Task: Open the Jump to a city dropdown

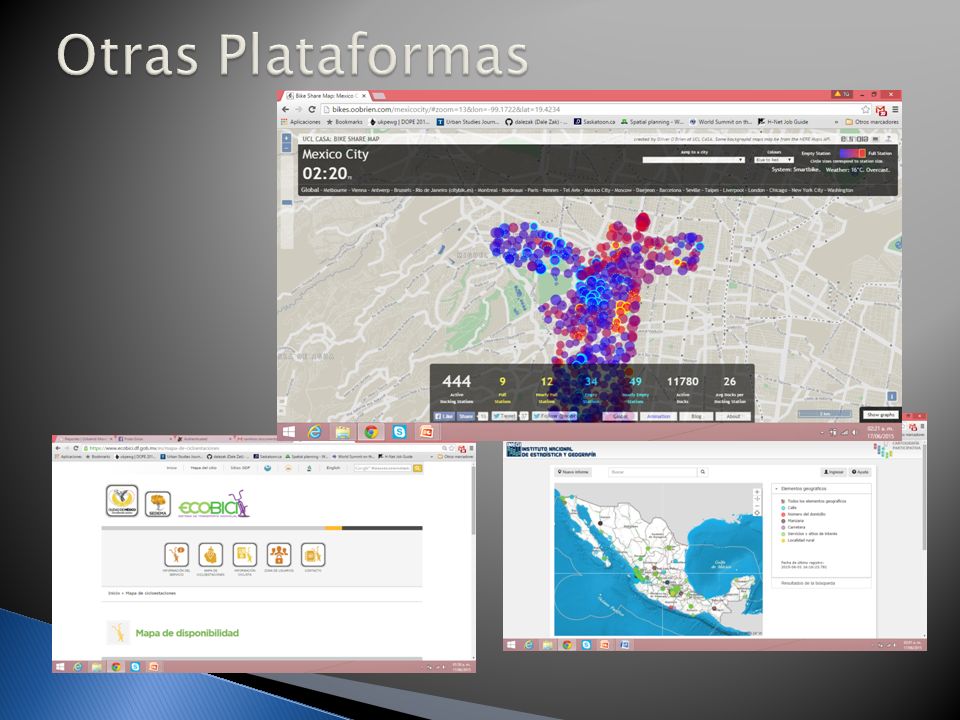Action: pyautogui.click(x=693, y=160)
